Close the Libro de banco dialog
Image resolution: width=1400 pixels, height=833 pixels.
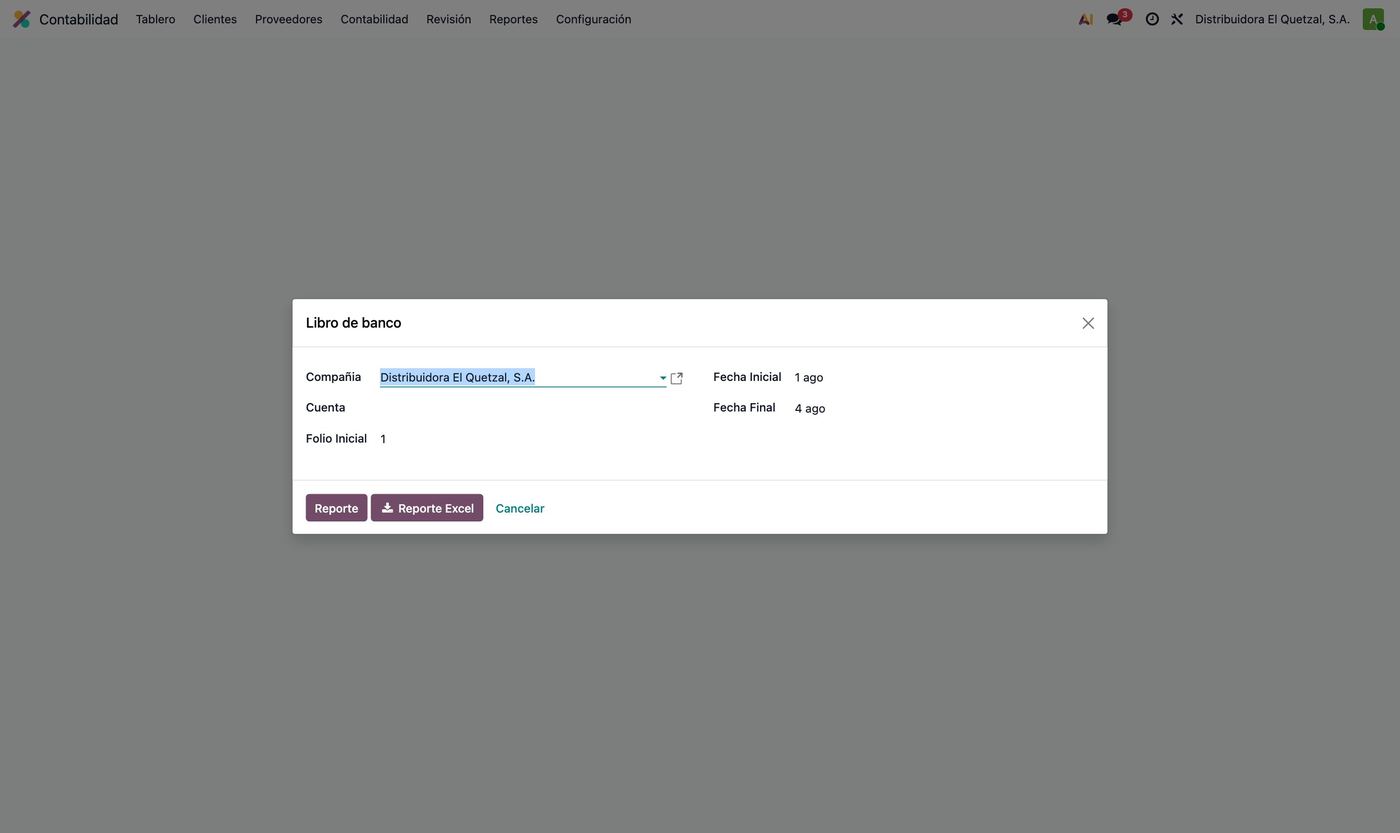1088,323
